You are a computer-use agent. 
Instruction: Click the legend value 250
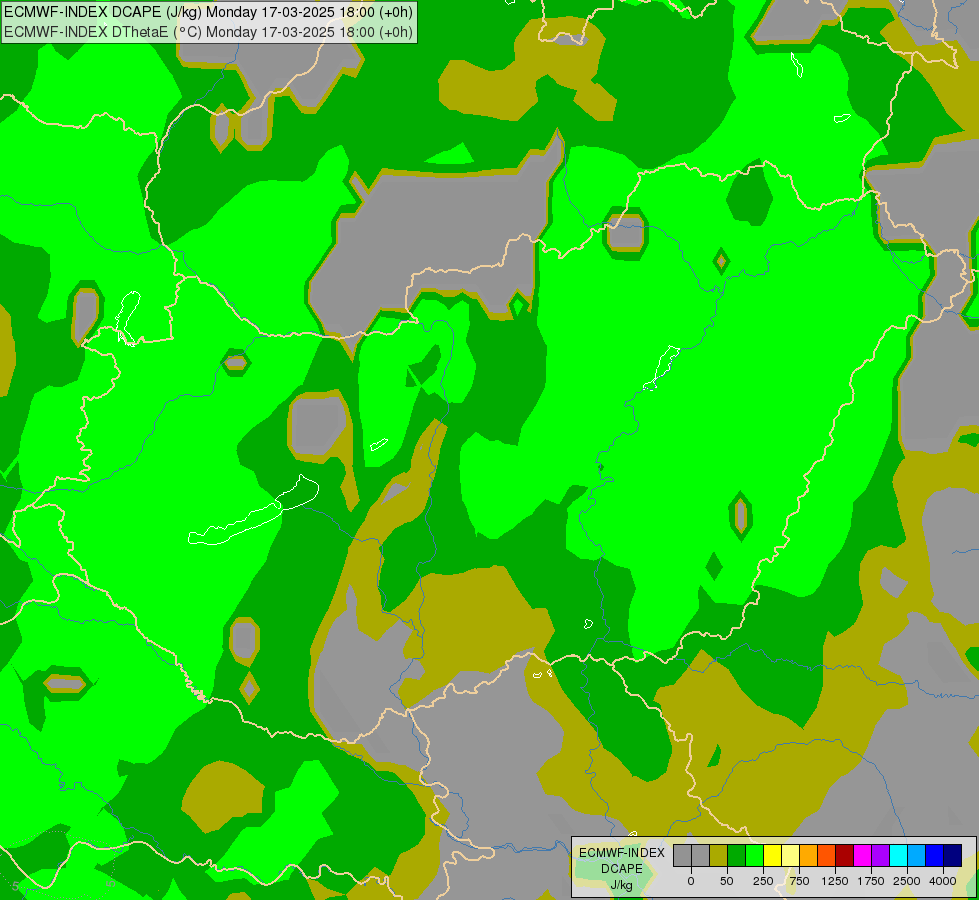pyautogui.click(x=763, y=881)
